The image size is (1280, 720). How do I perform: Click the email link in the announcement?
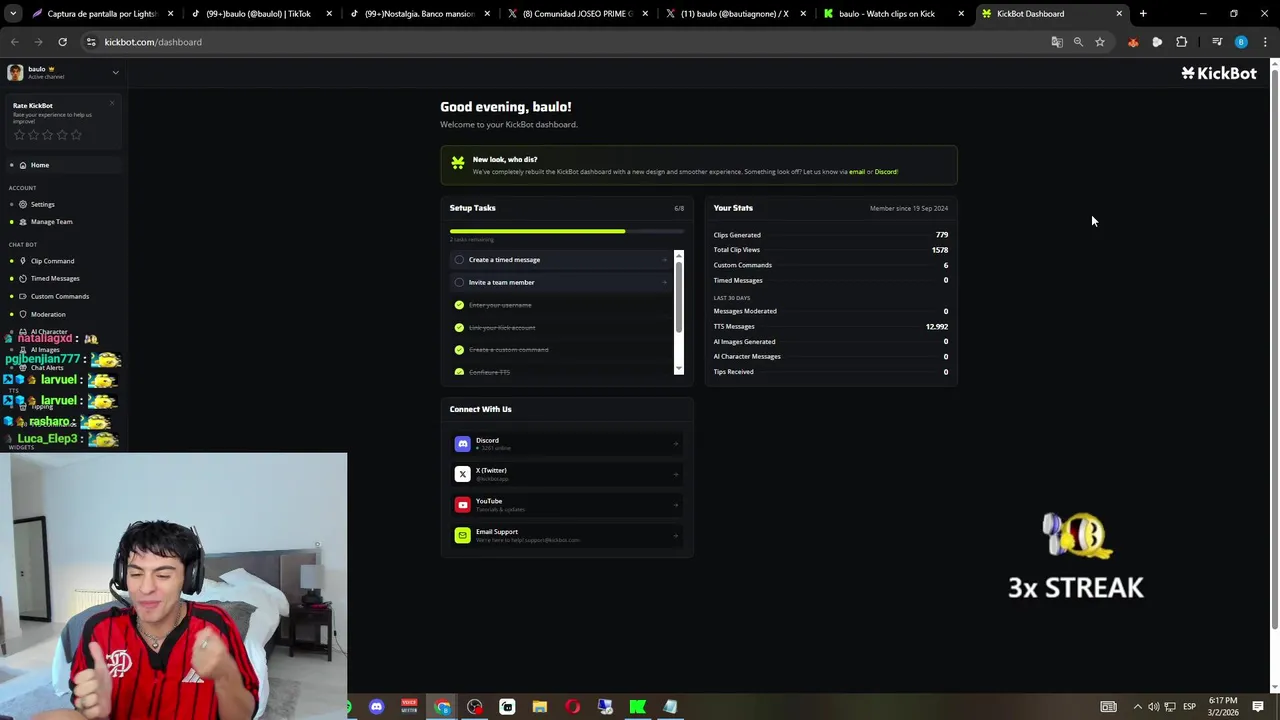pos(857,172)
